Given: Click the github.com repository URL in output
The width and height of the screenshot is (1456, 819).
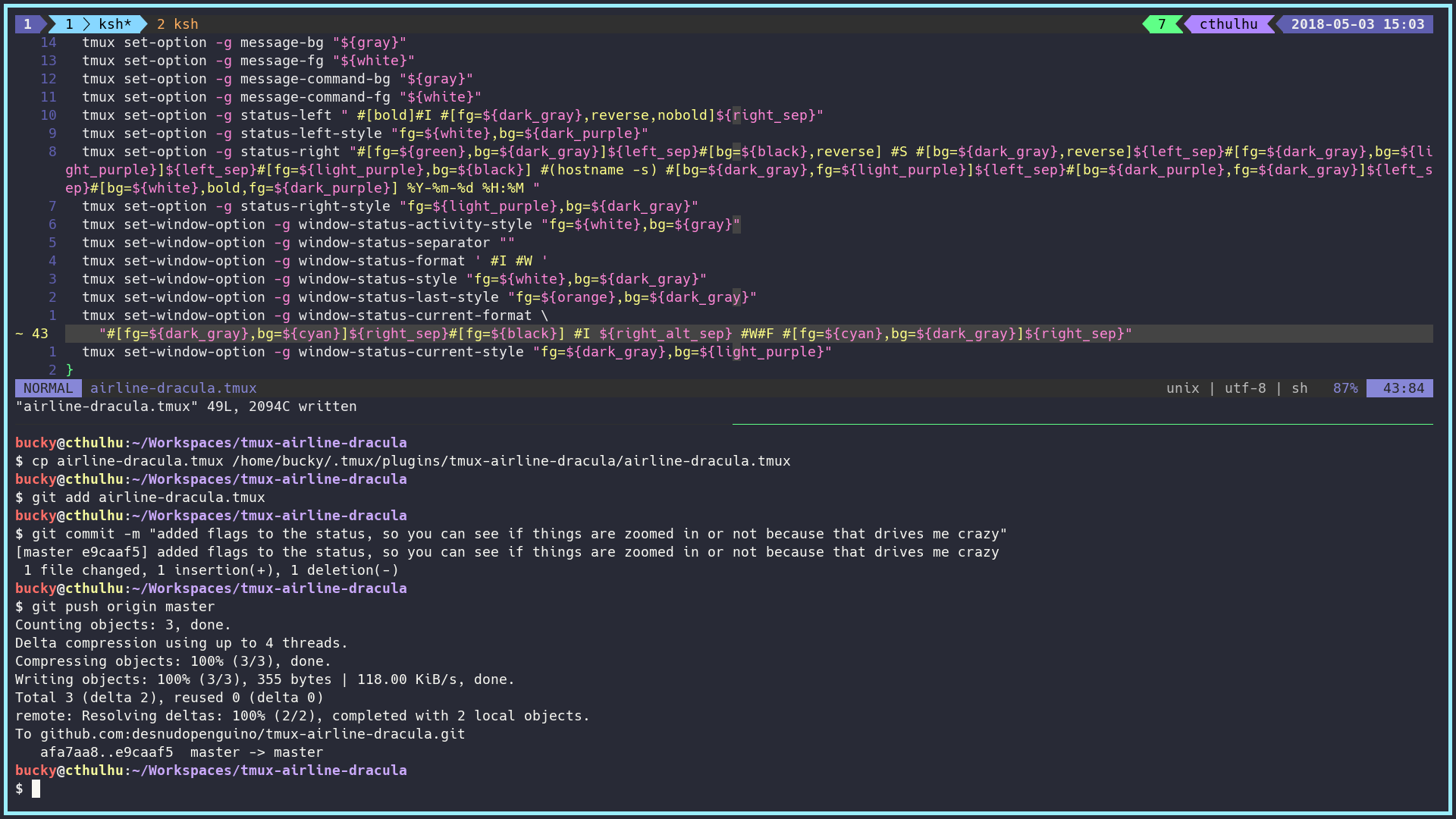Looking at the screenshot, I should coord(253,734).
